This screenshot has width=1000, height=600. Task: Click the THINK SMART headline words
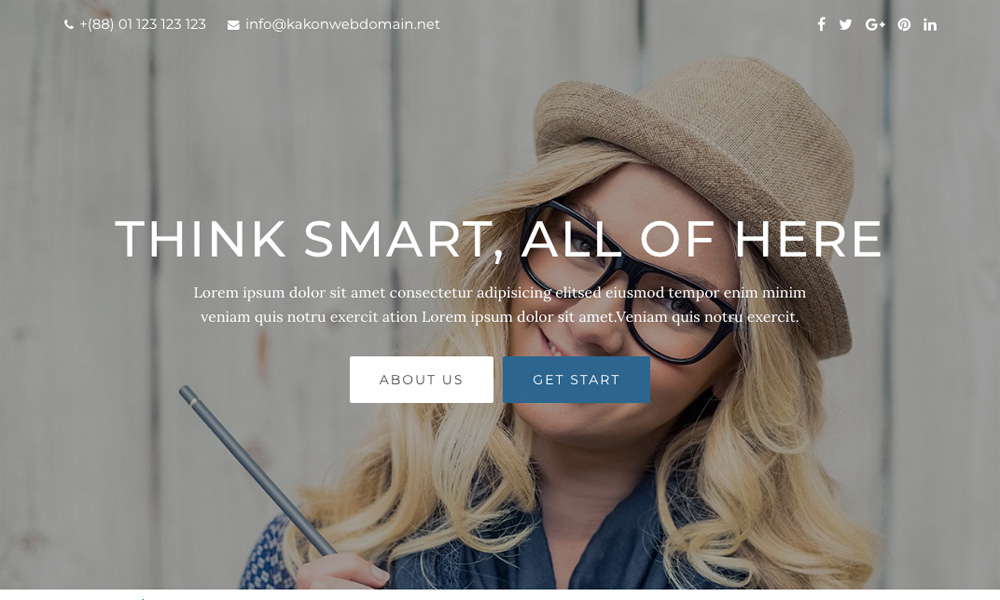tap(305, 240)
